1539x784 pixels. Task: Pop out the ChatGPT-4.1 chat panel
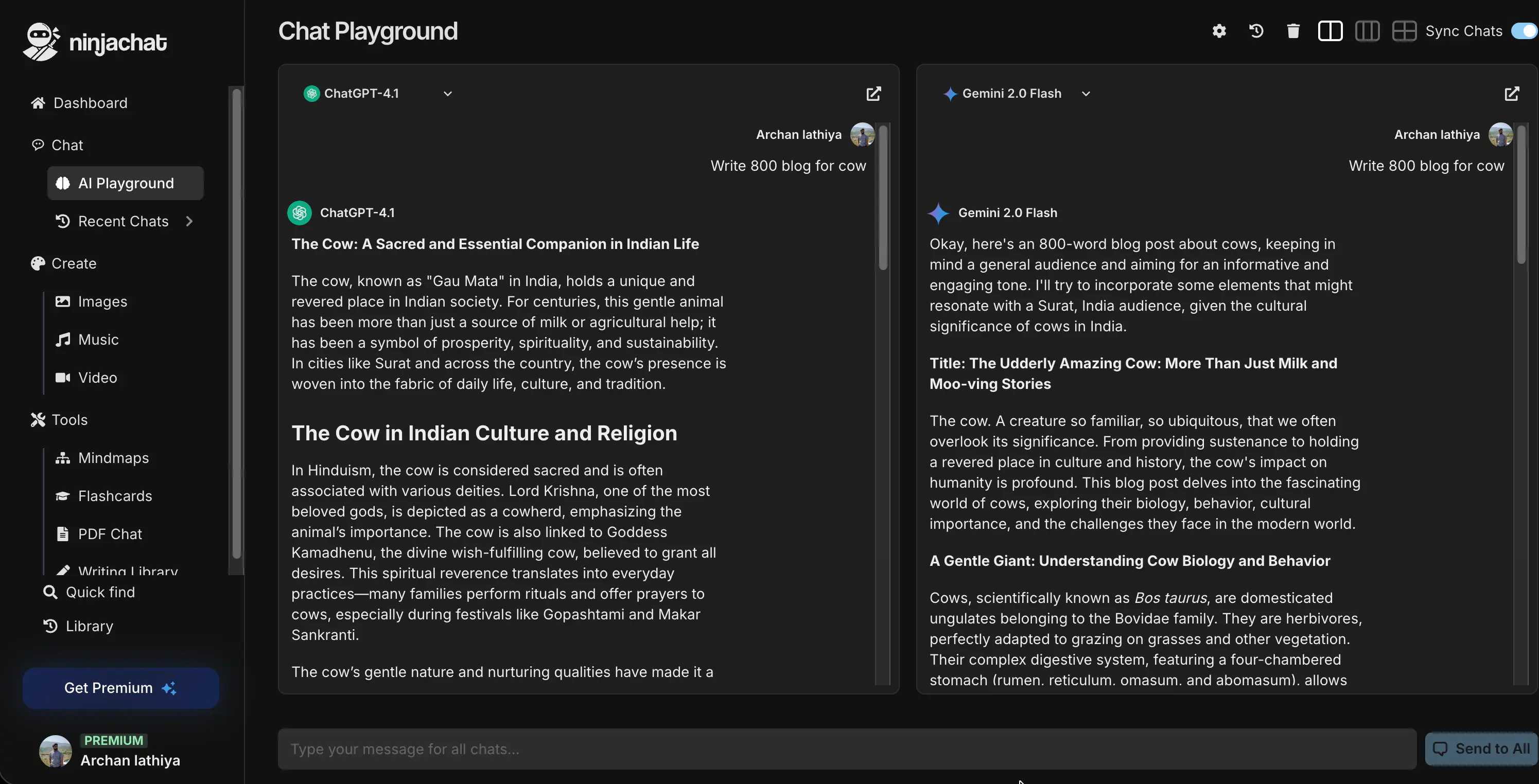[x=873, y=94]
